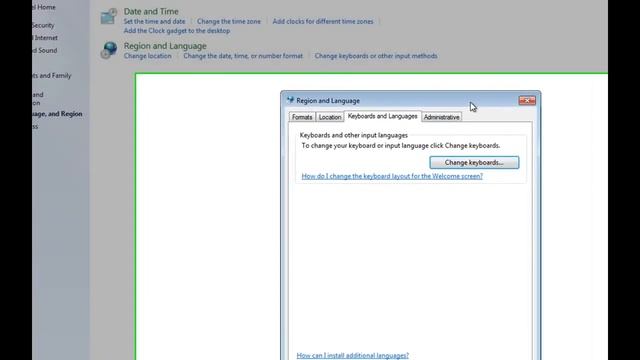The image size is (640, 360).
Task: Select Language, and Region sidebar entry
Action: [x=58, y=114]
